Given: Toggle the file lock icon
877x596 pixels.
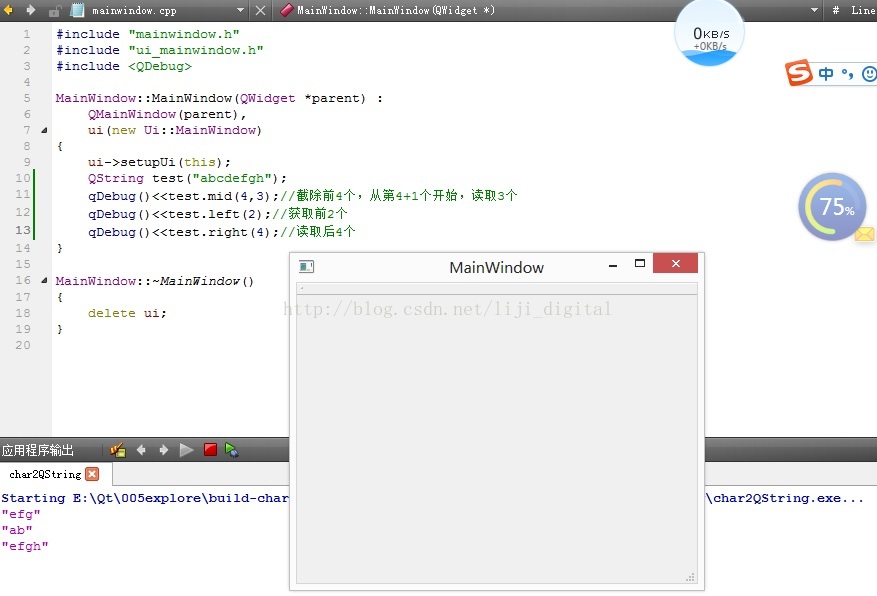Looking at the screenshot, I should coord(54,10).
